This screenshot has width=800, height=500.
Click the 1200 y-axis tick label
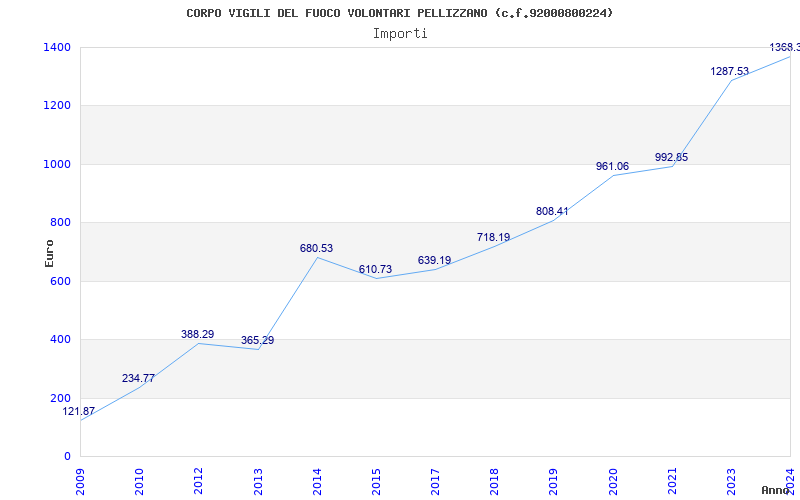57,106
